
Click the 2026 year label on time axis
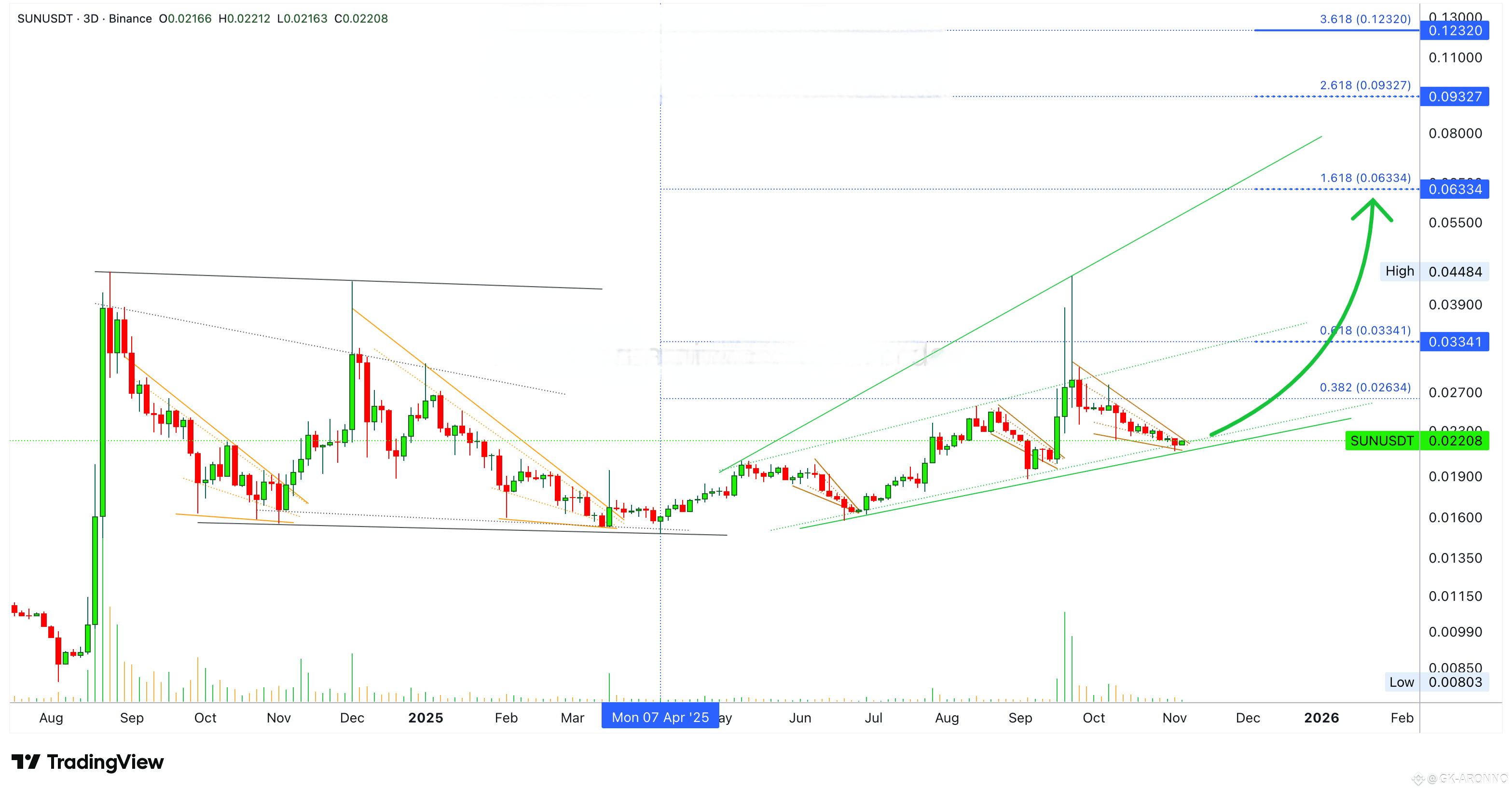1321,718
